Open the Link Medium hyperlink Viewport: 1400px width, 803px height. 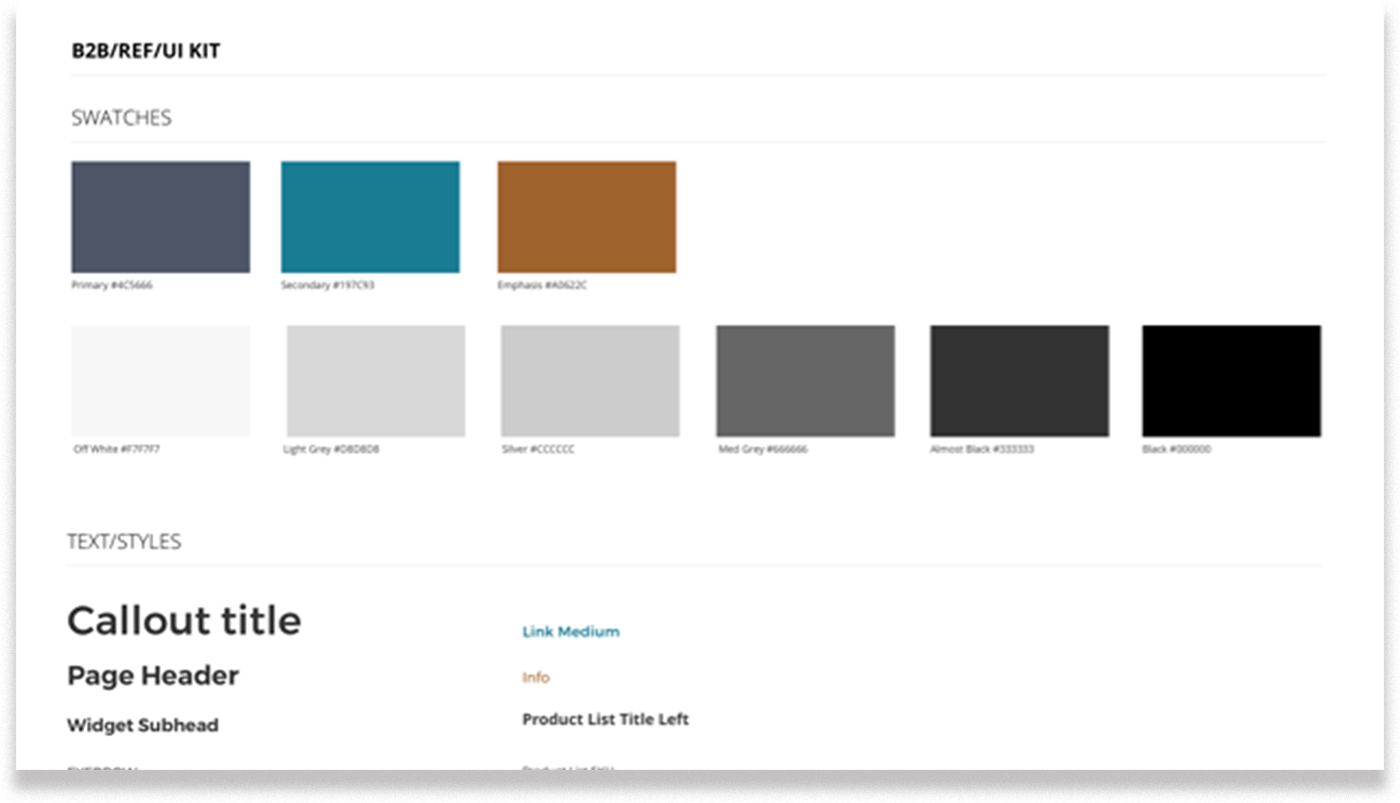[x=569, y=631]
